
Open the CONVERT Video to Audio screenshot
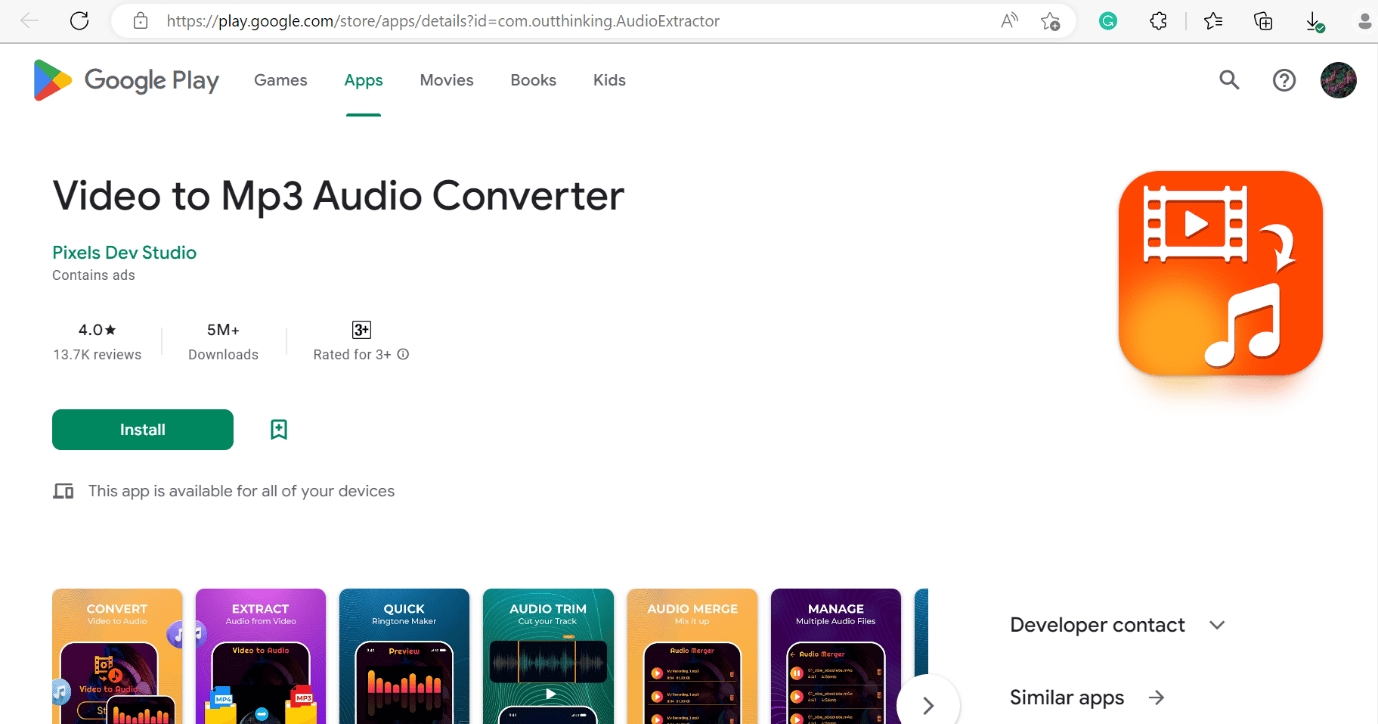[x=117, y=656]
